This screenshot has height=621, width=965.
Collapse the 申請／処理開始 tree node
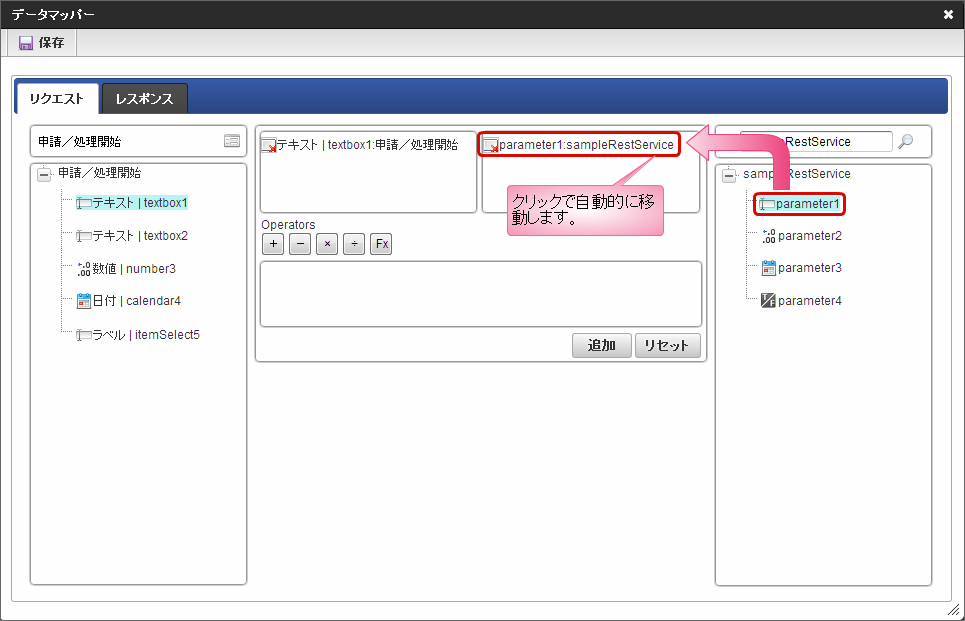coord(44,174)
